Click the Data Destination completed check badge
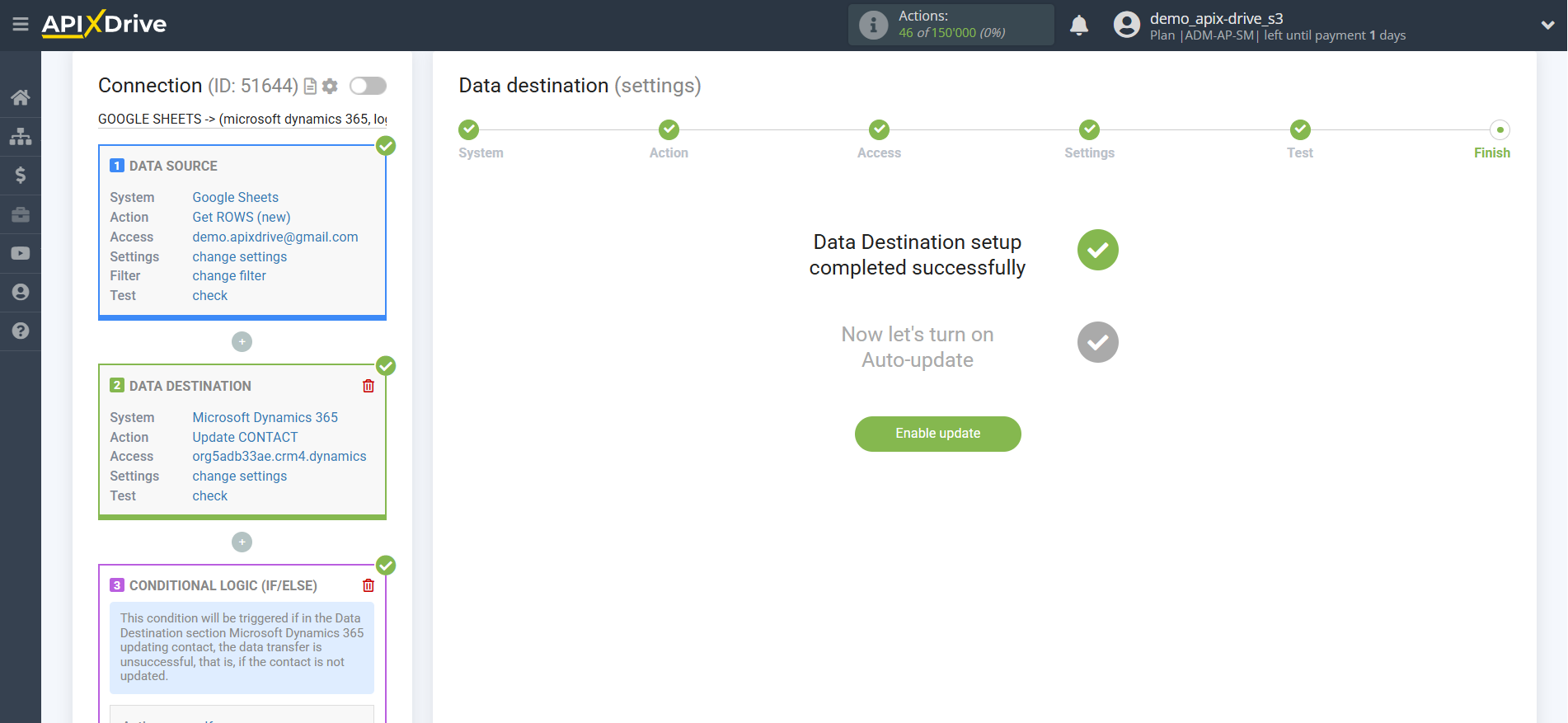The height and width of the screenshot is (723, 1568). pos(386,366)
